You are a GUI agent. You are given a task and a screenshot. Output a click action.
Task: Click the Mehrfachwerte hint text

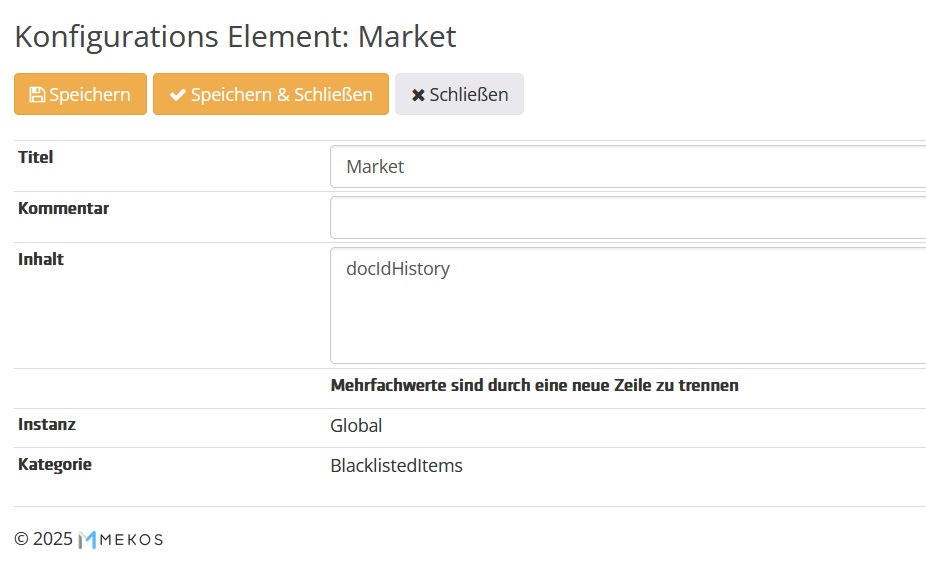tap(534, 385)
